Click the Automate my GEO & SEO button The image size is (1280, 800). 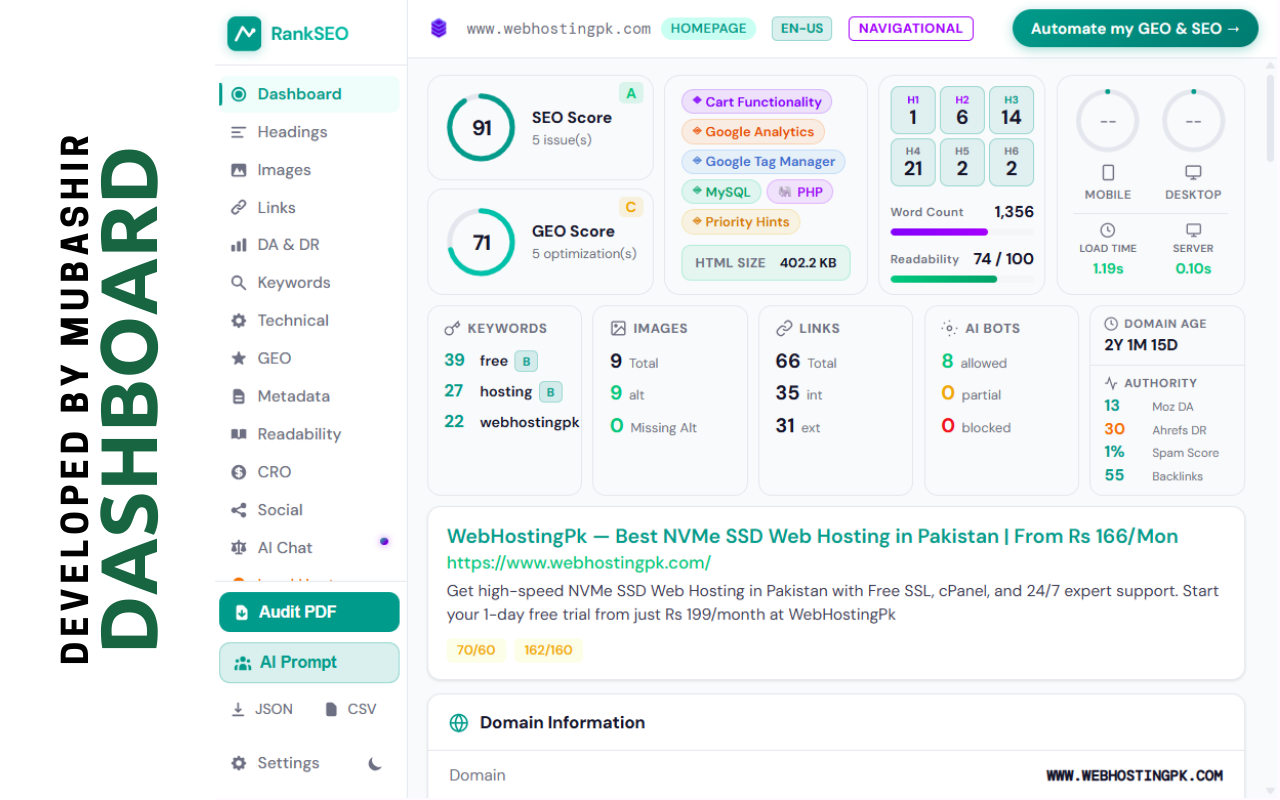coord(1135,29)
